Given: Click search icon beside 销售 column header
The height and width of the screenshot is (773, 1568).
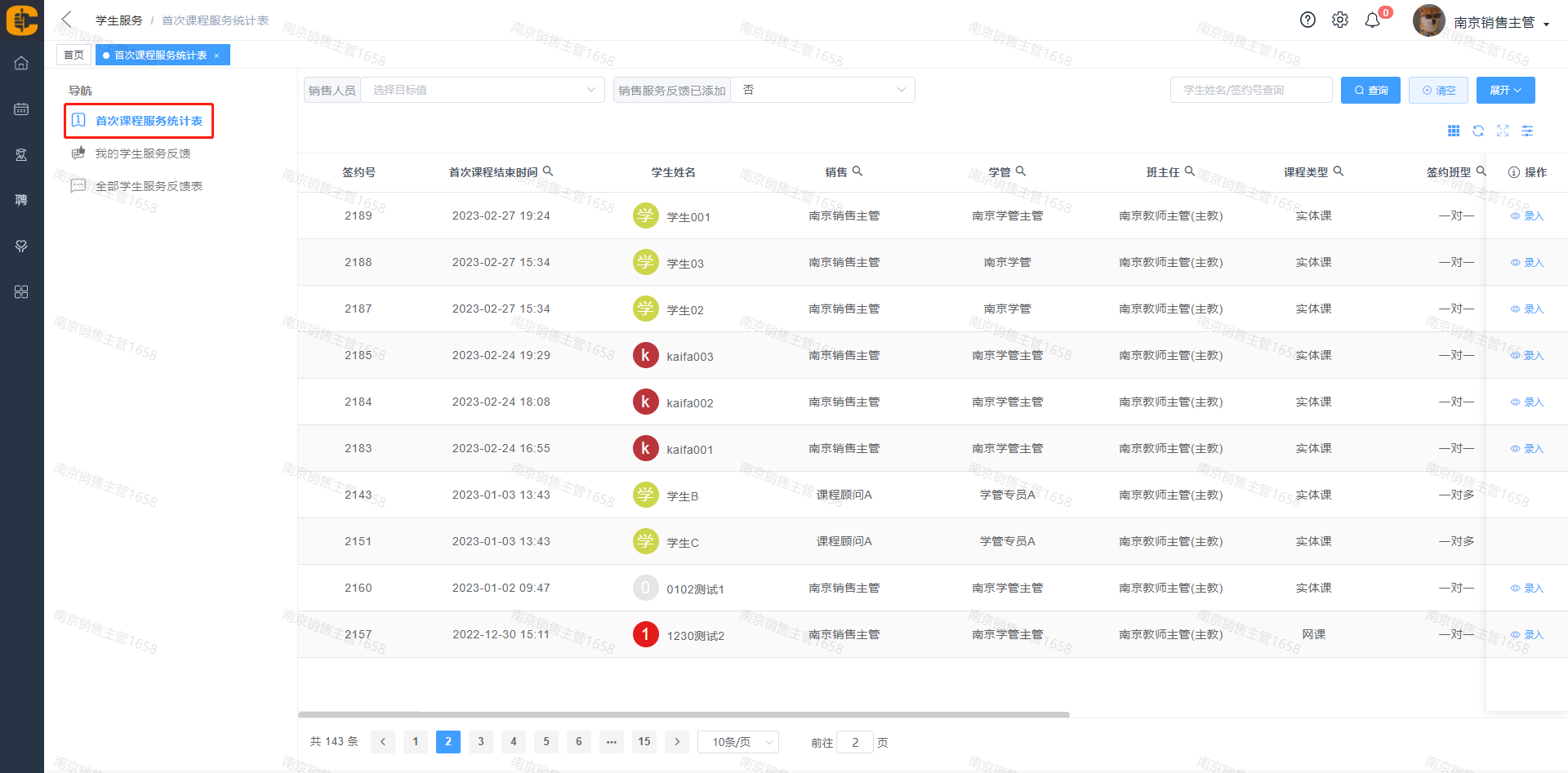Looking at the screenshot, I should (857, 171).
